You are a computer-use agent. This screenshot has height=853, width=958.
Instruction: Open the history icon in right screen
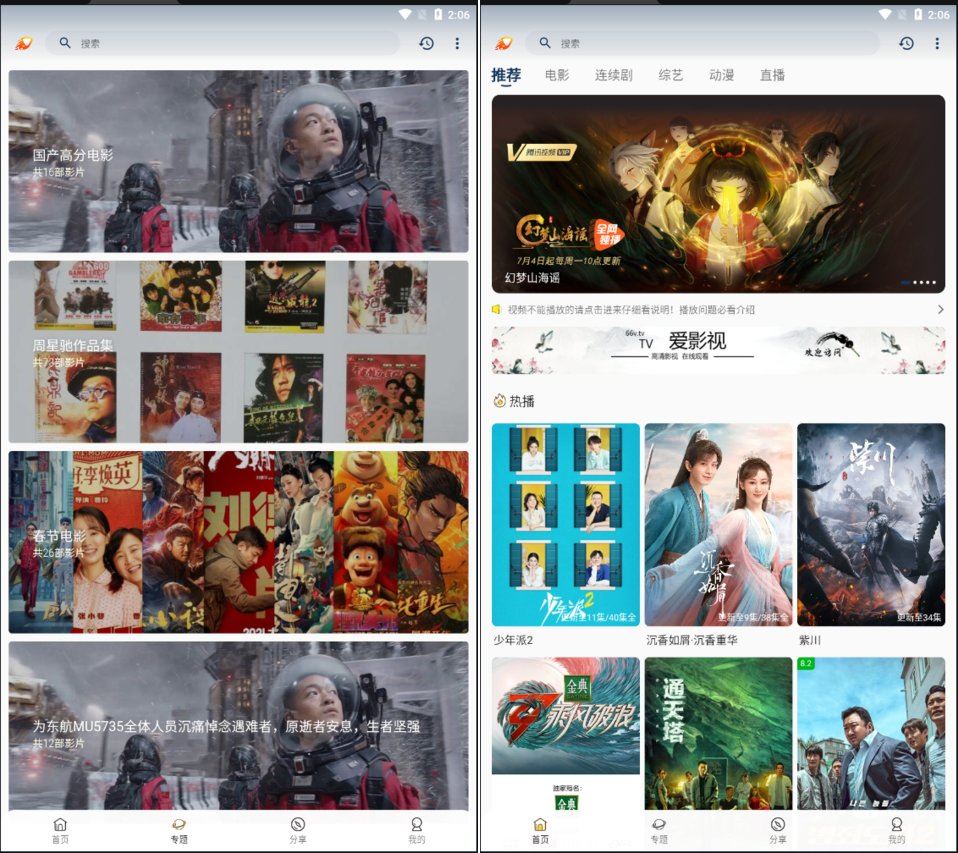tap(906, 43)
